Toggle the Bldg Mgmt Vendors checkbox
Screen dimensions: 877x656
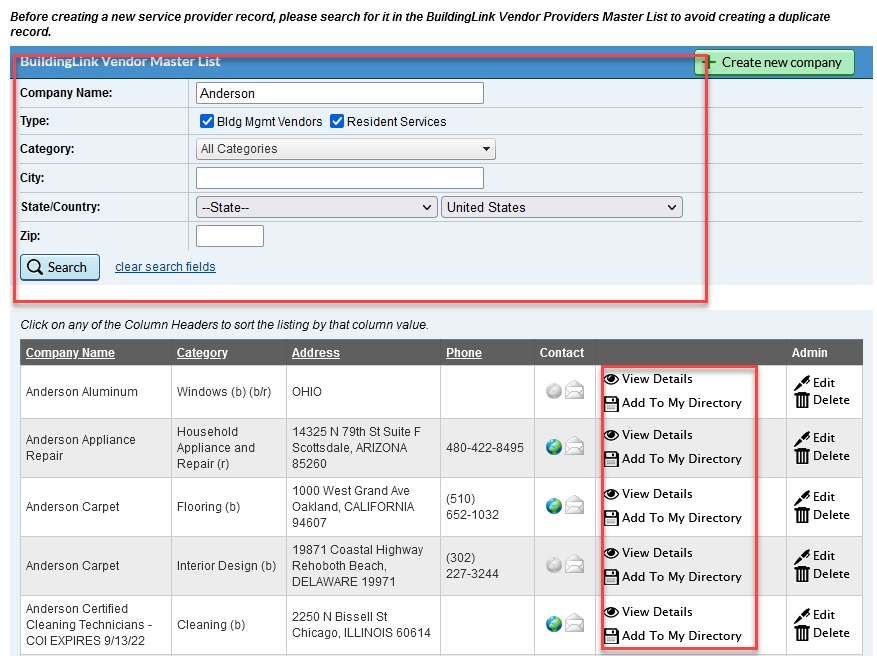tap(207, 121)
